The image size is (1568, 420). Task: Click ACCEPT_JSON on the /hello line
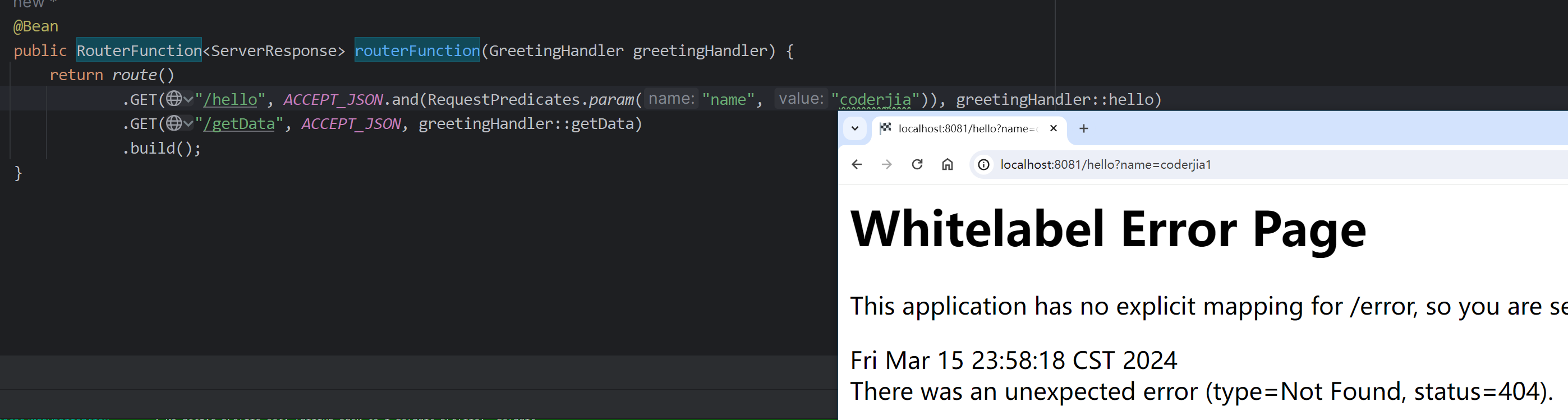pos(333,100)
